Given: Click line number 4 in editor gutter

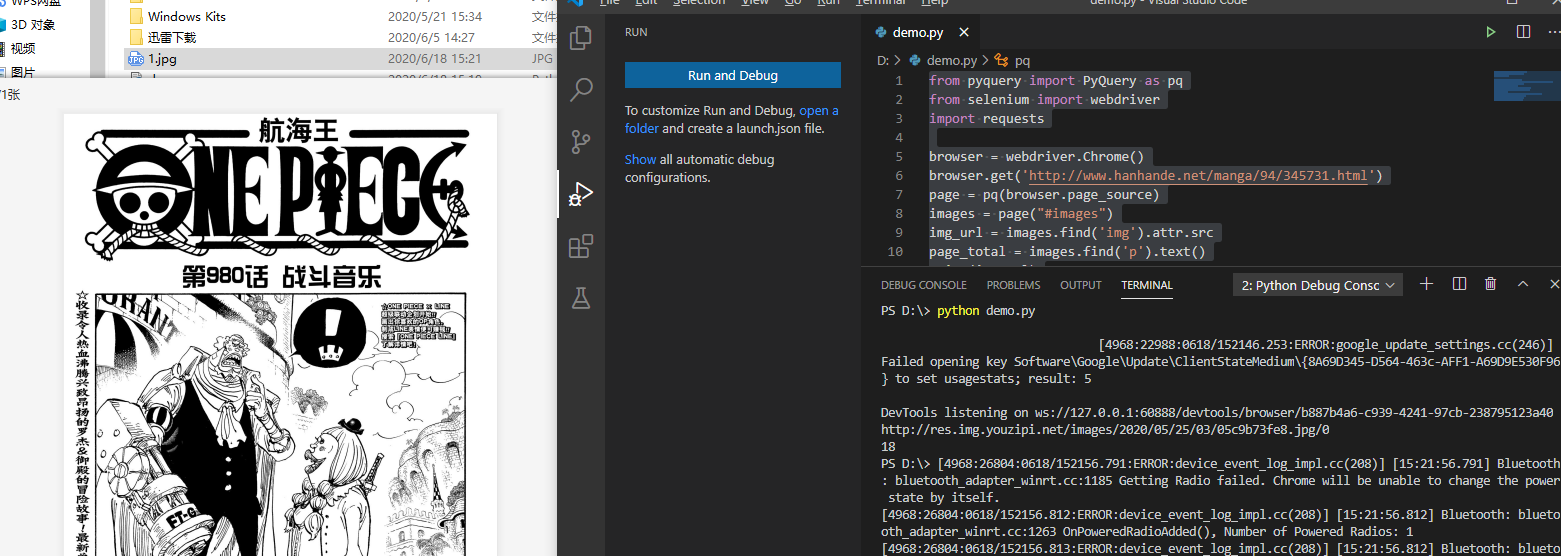Looking at the screenshot, I should 898,137.
